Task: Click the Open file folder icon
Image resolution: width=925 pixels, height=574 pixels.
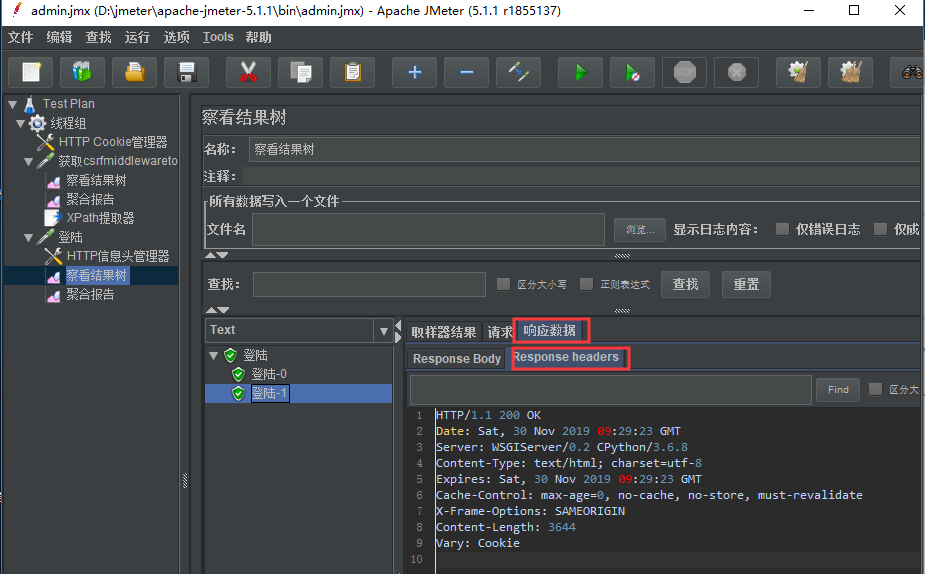Action: 135,73
